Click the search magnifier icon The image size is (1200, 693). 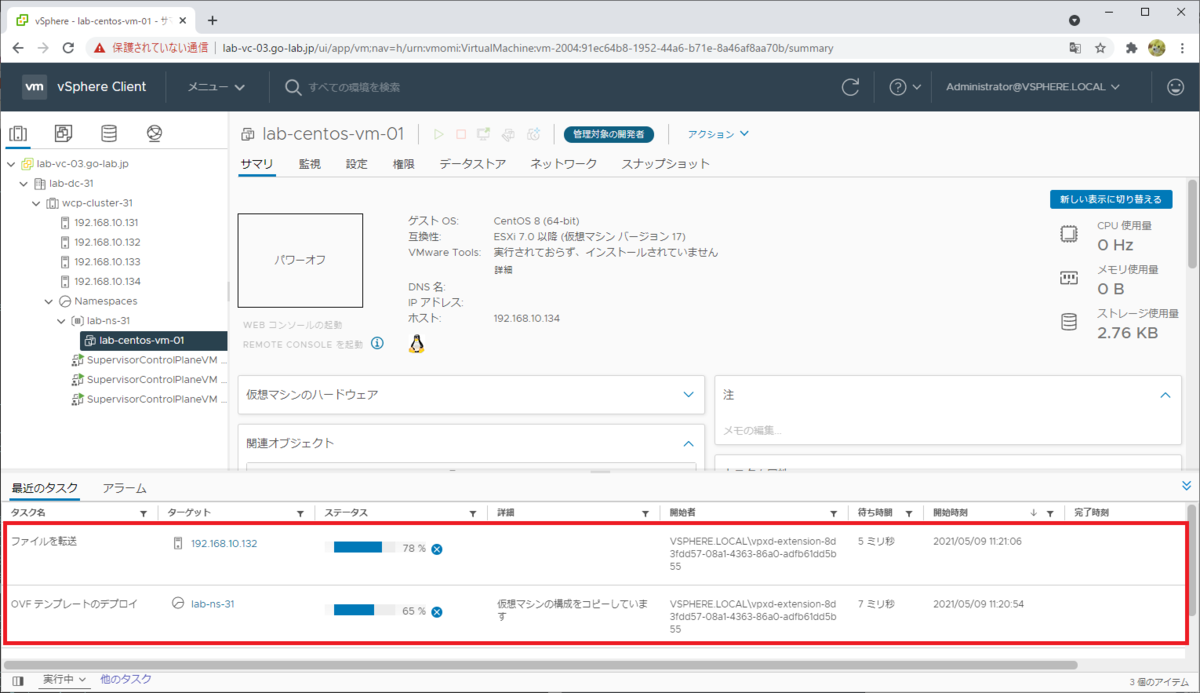point(293,87)
